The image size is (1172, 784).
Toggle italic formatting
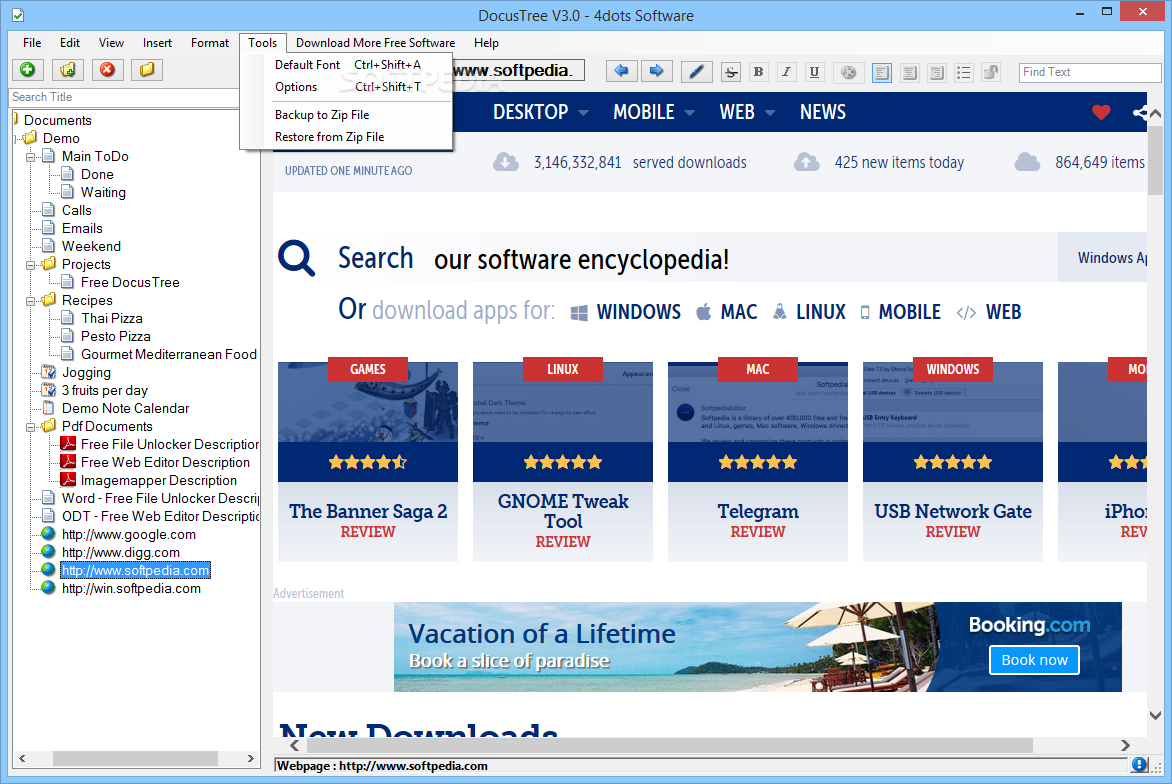[x=786, y=72]
